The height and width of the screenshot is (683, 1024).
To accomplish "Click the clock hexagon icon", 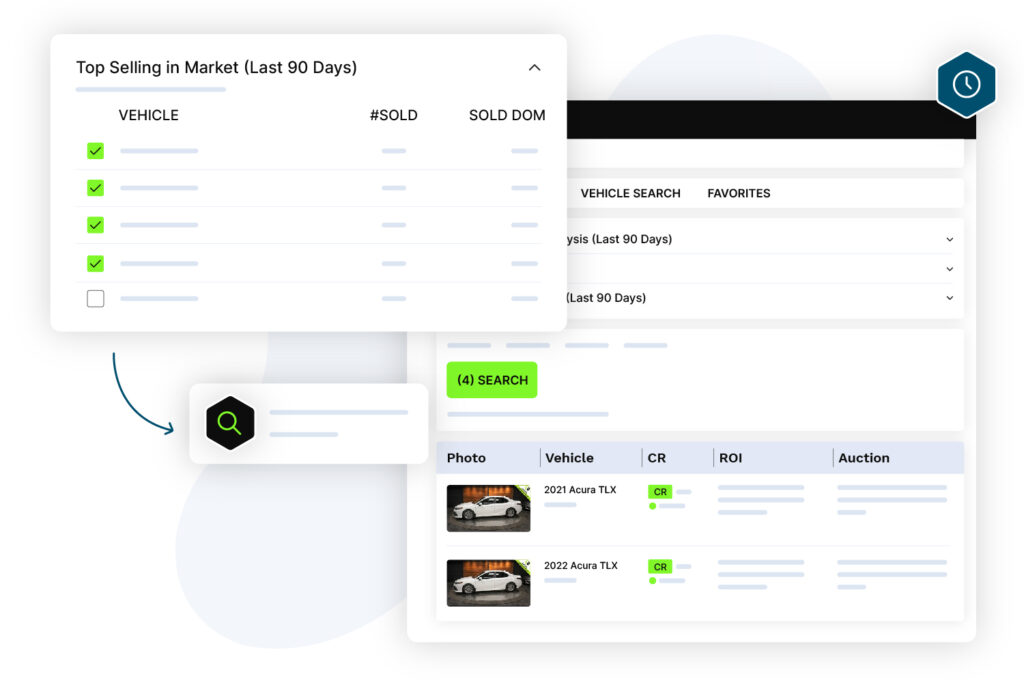I will (966, 85).
